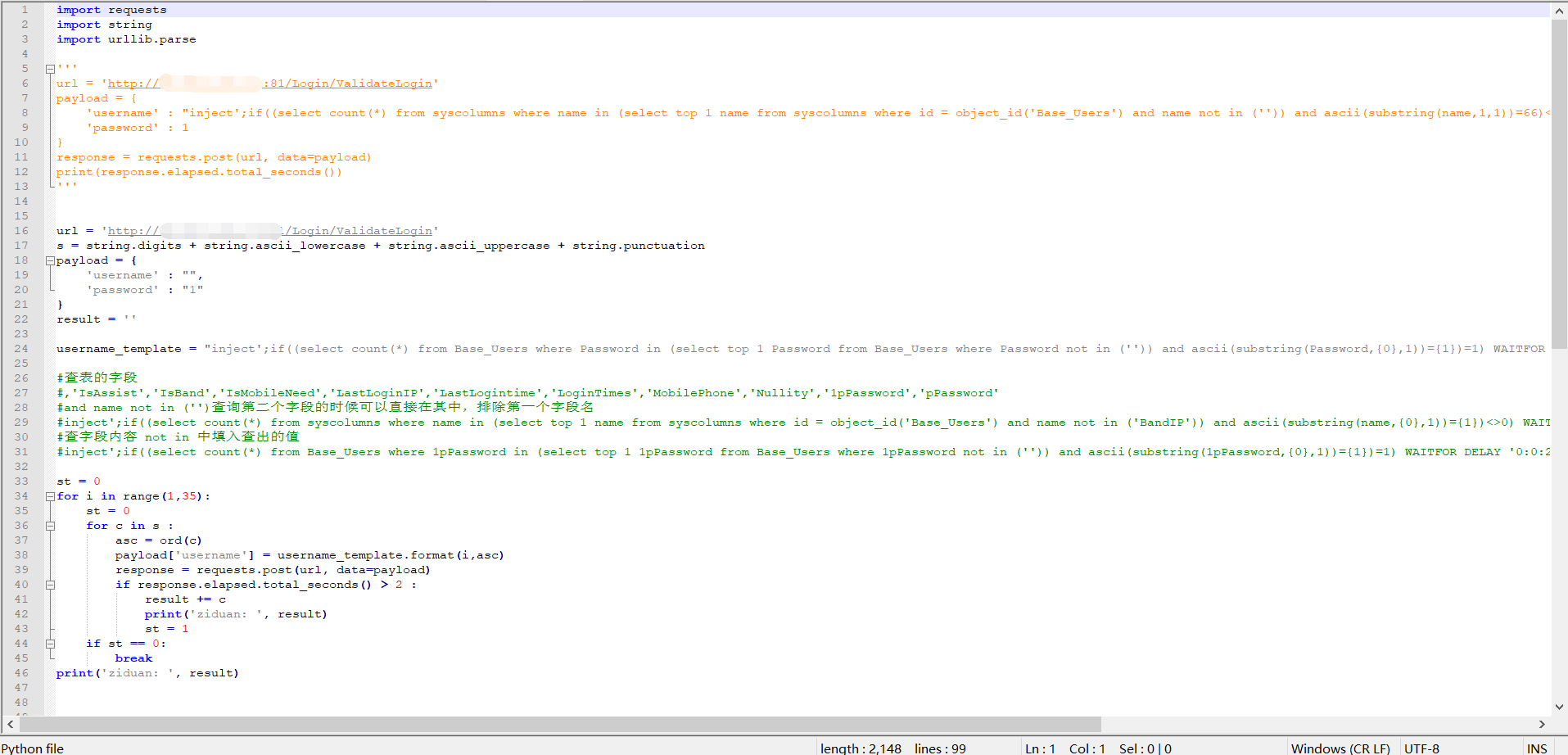Collapse the 'for i in range' loop fold
Viewport: 1568px width, 755px height.
(50, 496)
